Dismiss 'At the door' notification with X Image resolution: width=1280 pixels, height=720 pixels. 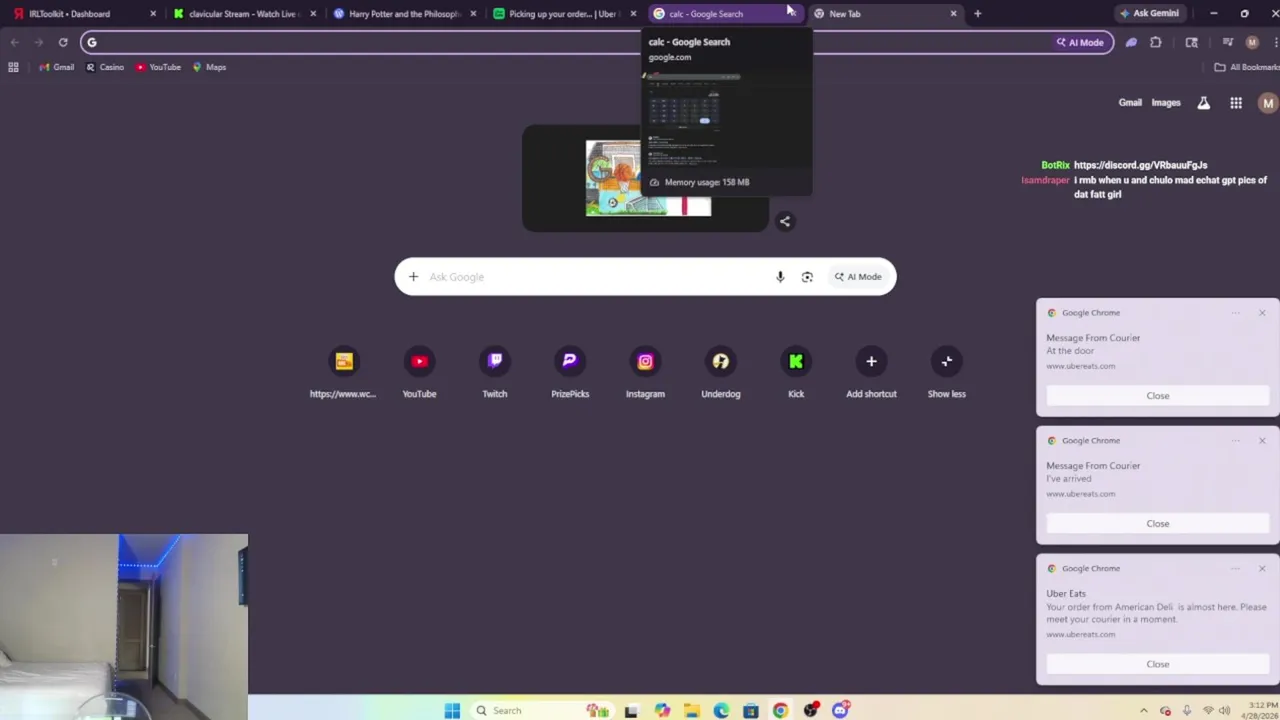coord(1262,313)
